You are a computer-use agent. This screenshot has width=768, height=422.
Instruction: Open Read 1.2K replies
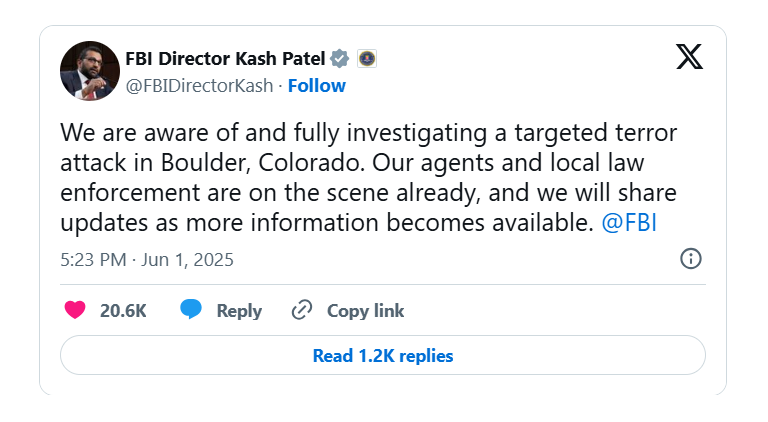coord(383,355)
